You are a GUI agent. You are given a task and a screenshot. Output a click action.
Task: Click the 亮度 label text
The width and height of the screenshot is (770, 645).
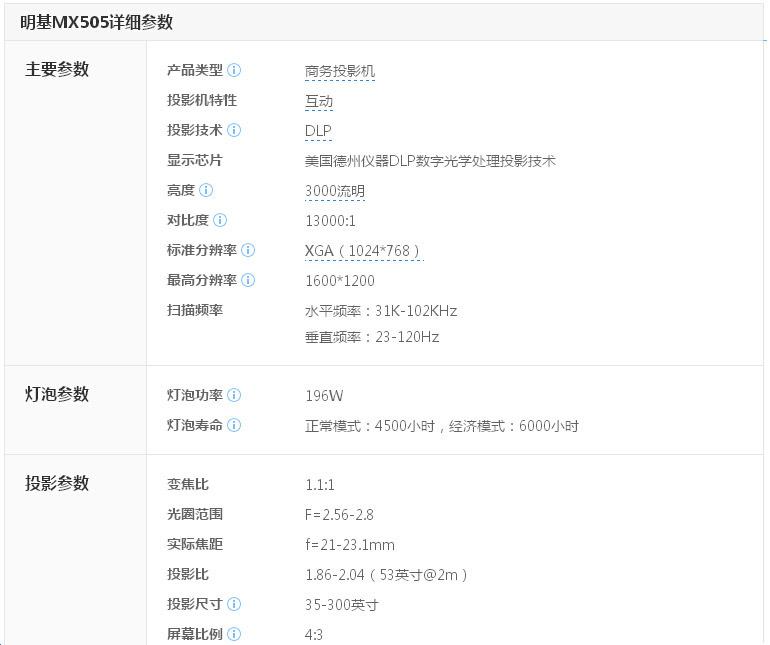(181, 190)
